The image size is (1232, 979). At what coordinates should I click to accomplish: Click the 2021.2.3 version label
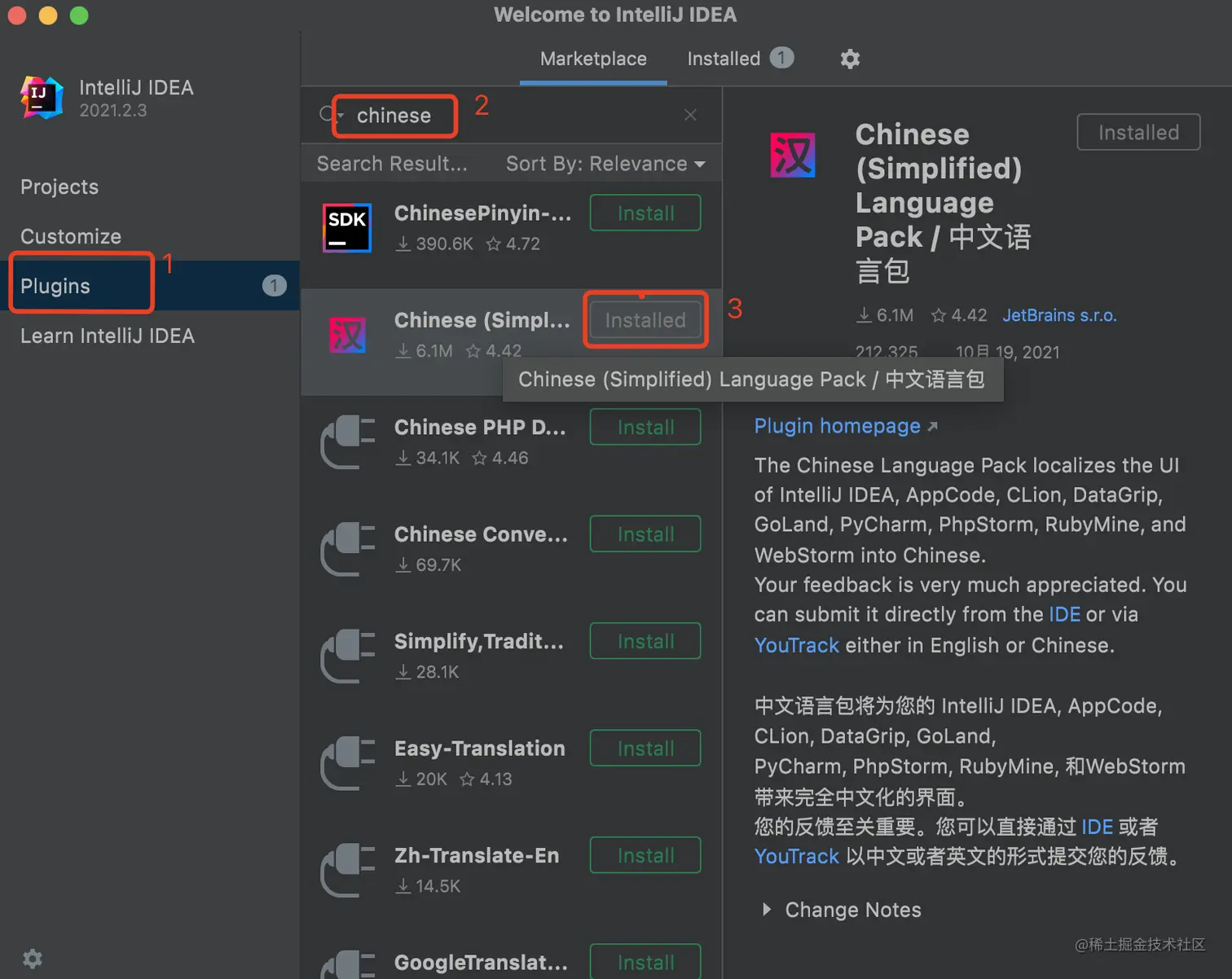[x=113, y=110]
